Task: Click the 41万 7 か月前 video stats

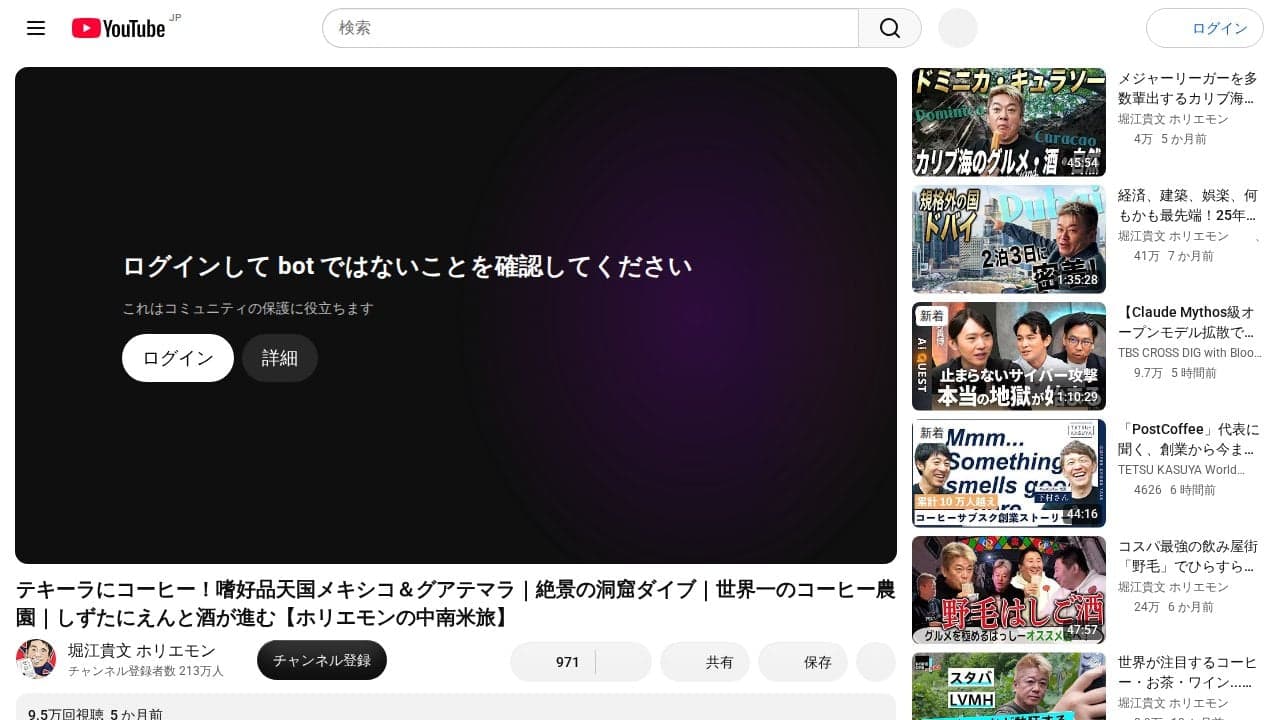Action: (1174, 256)
